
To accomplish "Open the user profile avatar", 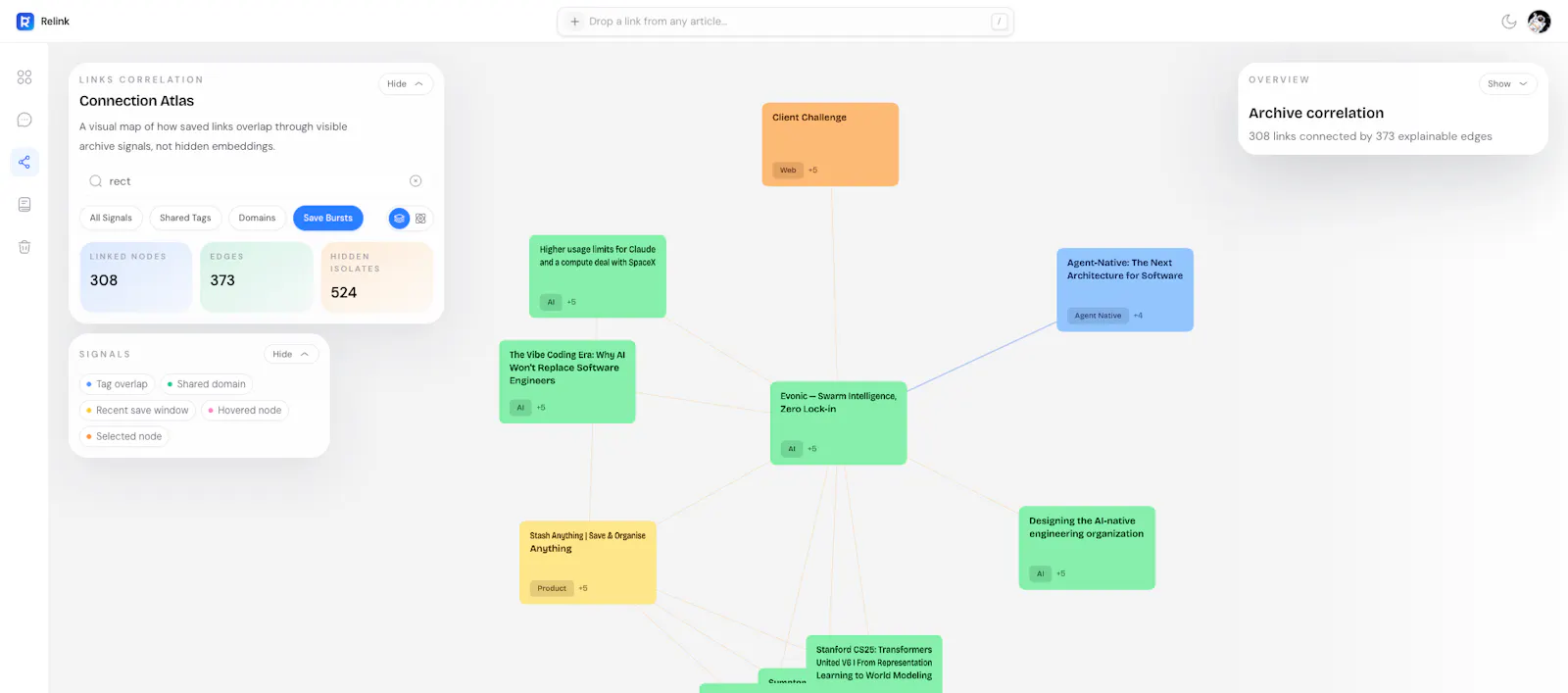I will click(1540, 22).
